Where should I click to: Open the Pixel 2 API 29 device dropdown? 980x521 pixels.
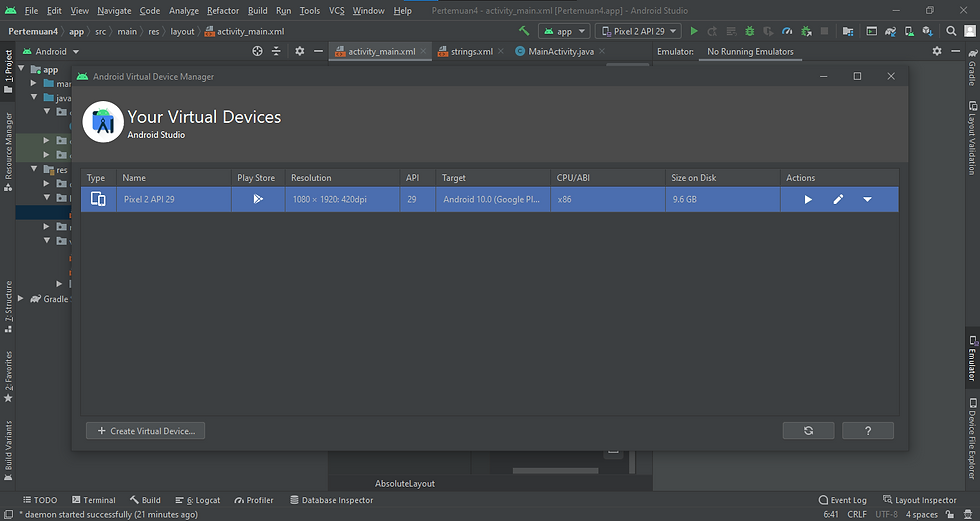coord(638,31)
